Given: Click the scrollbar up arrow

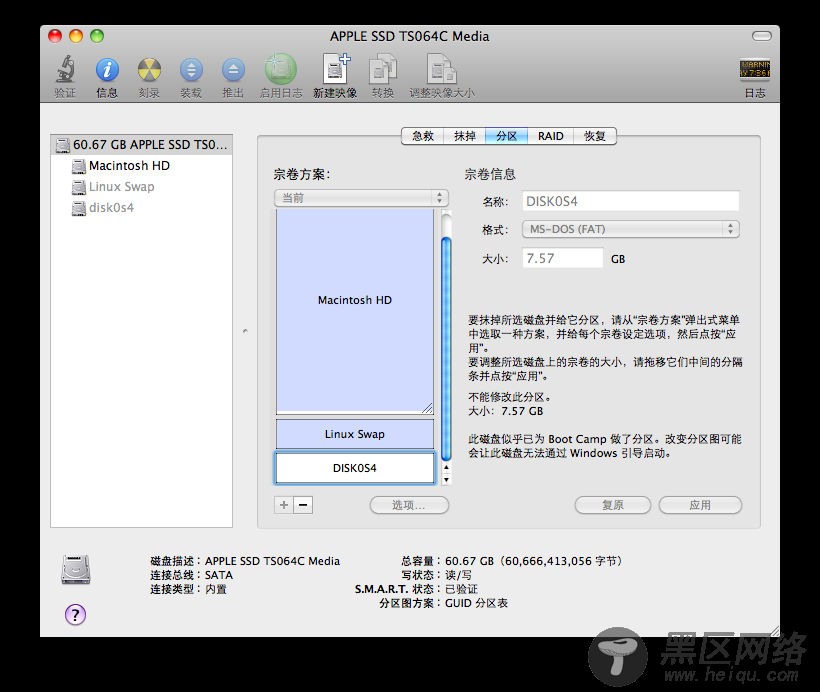Looking at the screenshot, I should tap(446, 467).
